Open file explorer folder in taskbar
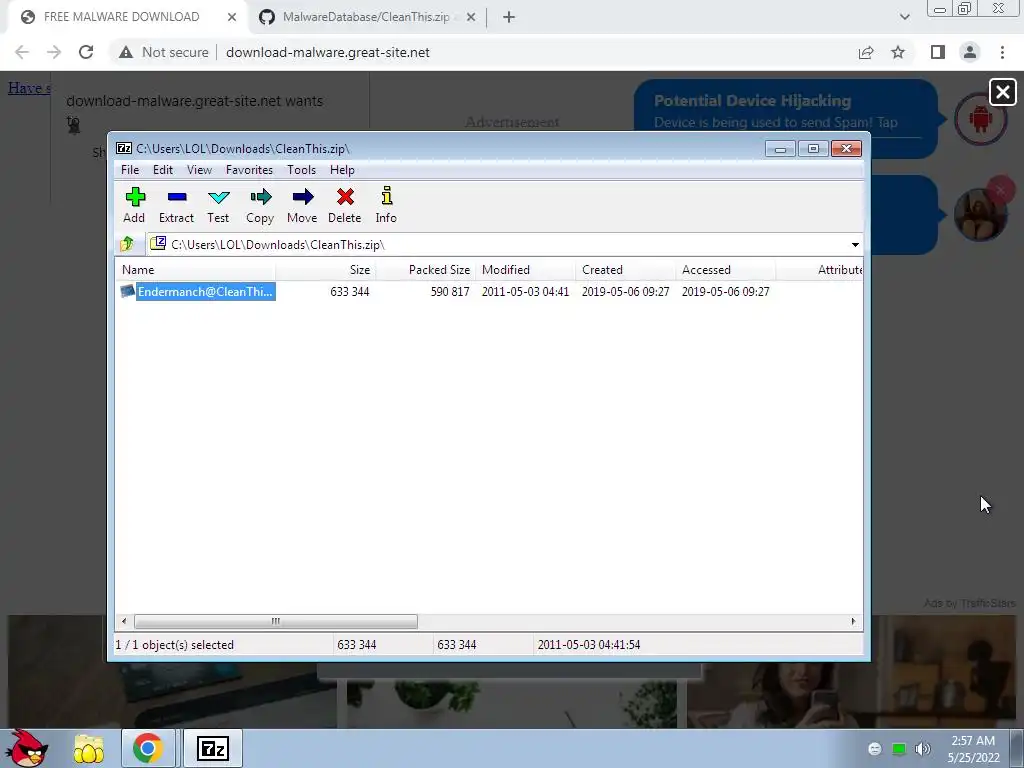Image resolution: width=1024 pixels, height=768 pixels. click(x=89, y=749)
